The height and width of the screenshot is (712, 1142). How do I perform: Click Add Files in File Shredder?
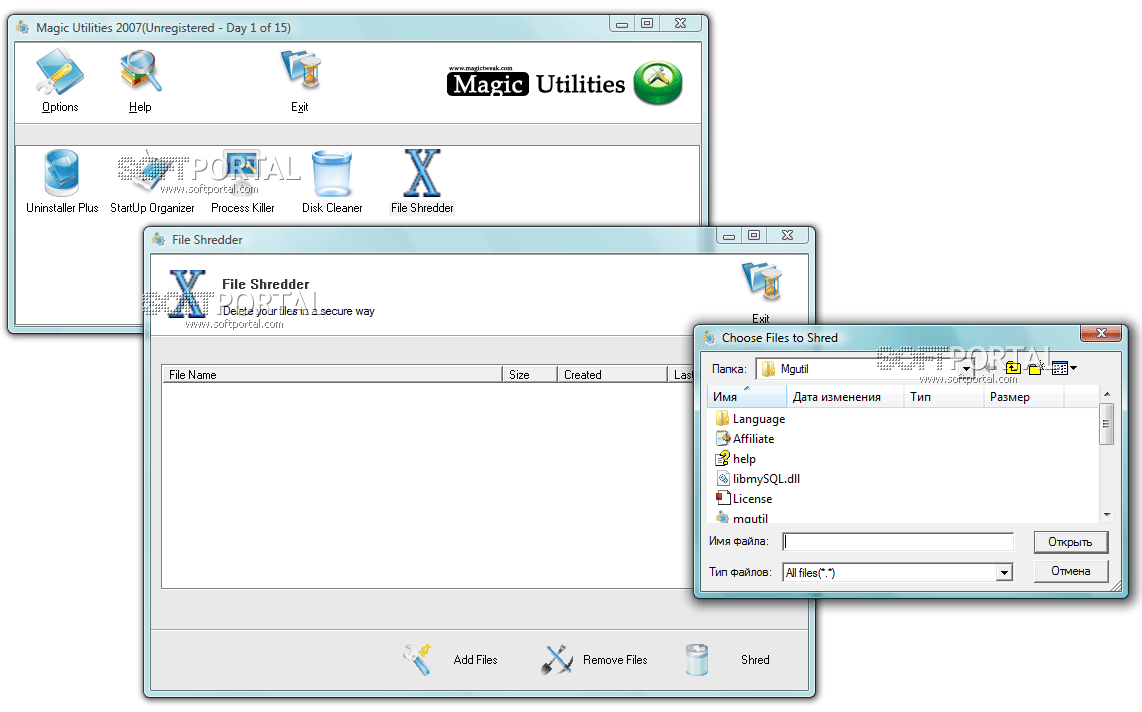tap(452, 660)
